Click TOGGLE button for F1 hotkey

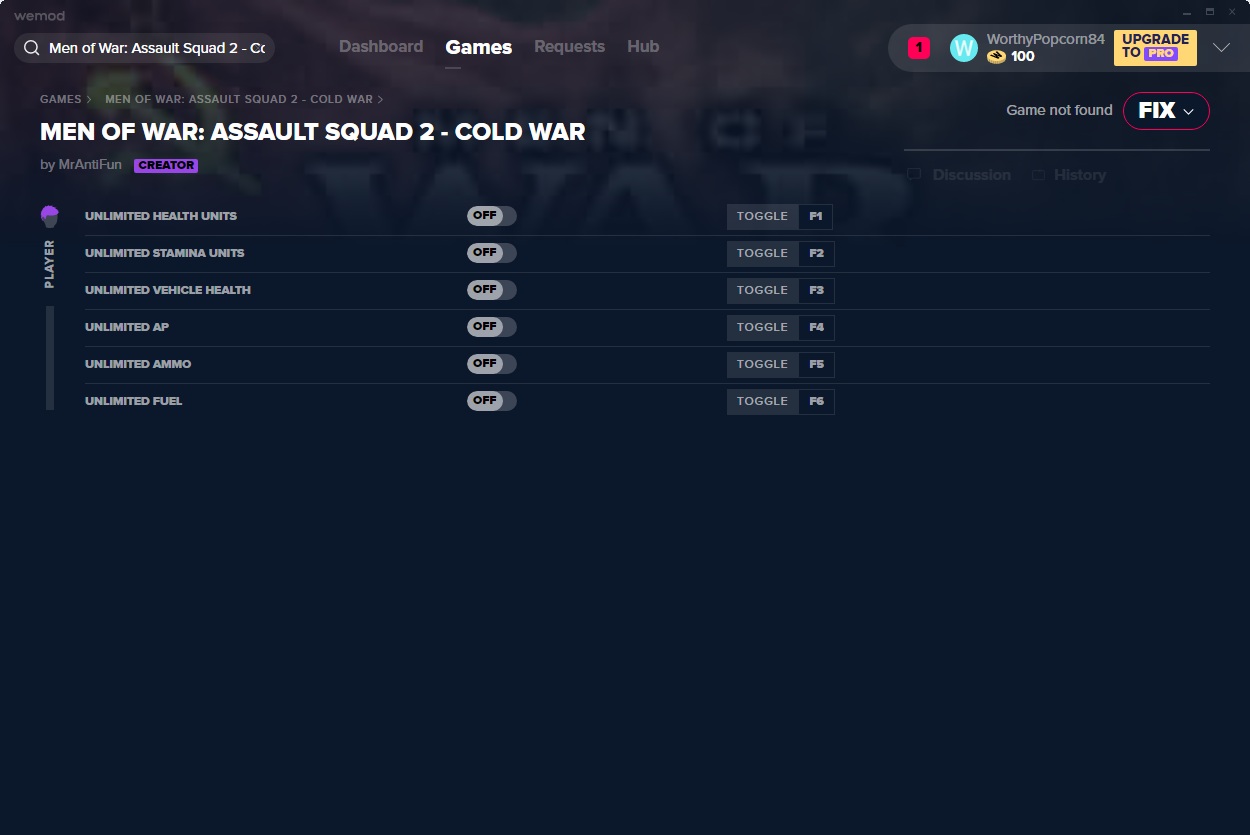tap(763, 216)
